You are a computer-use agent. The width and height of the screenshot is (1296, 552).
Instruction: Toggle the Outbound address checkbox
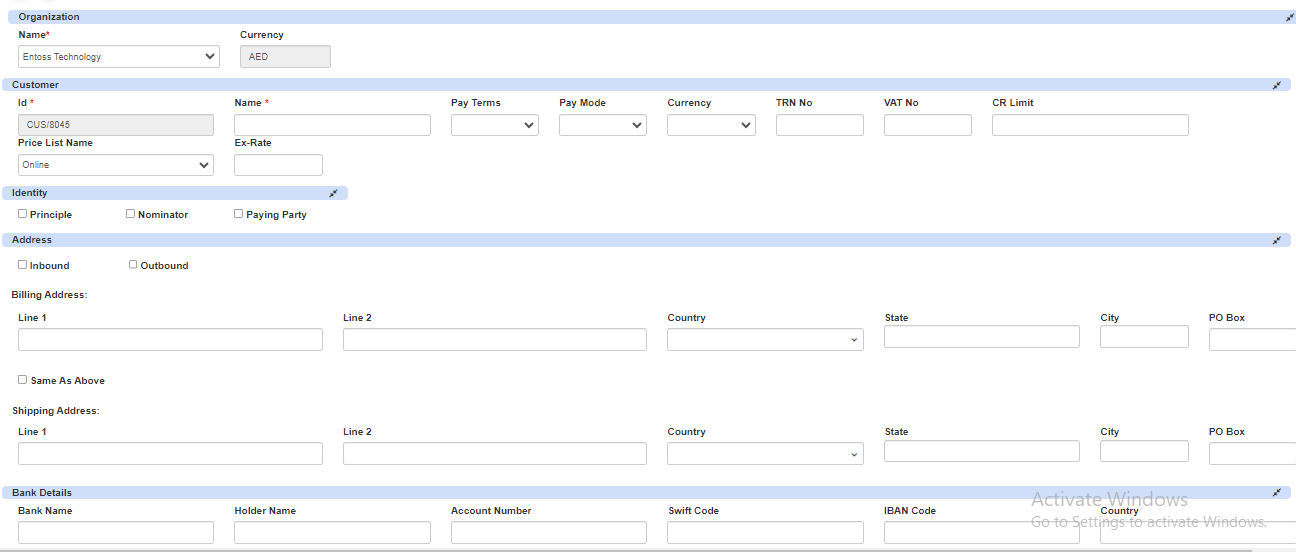[x=134, y=265]
